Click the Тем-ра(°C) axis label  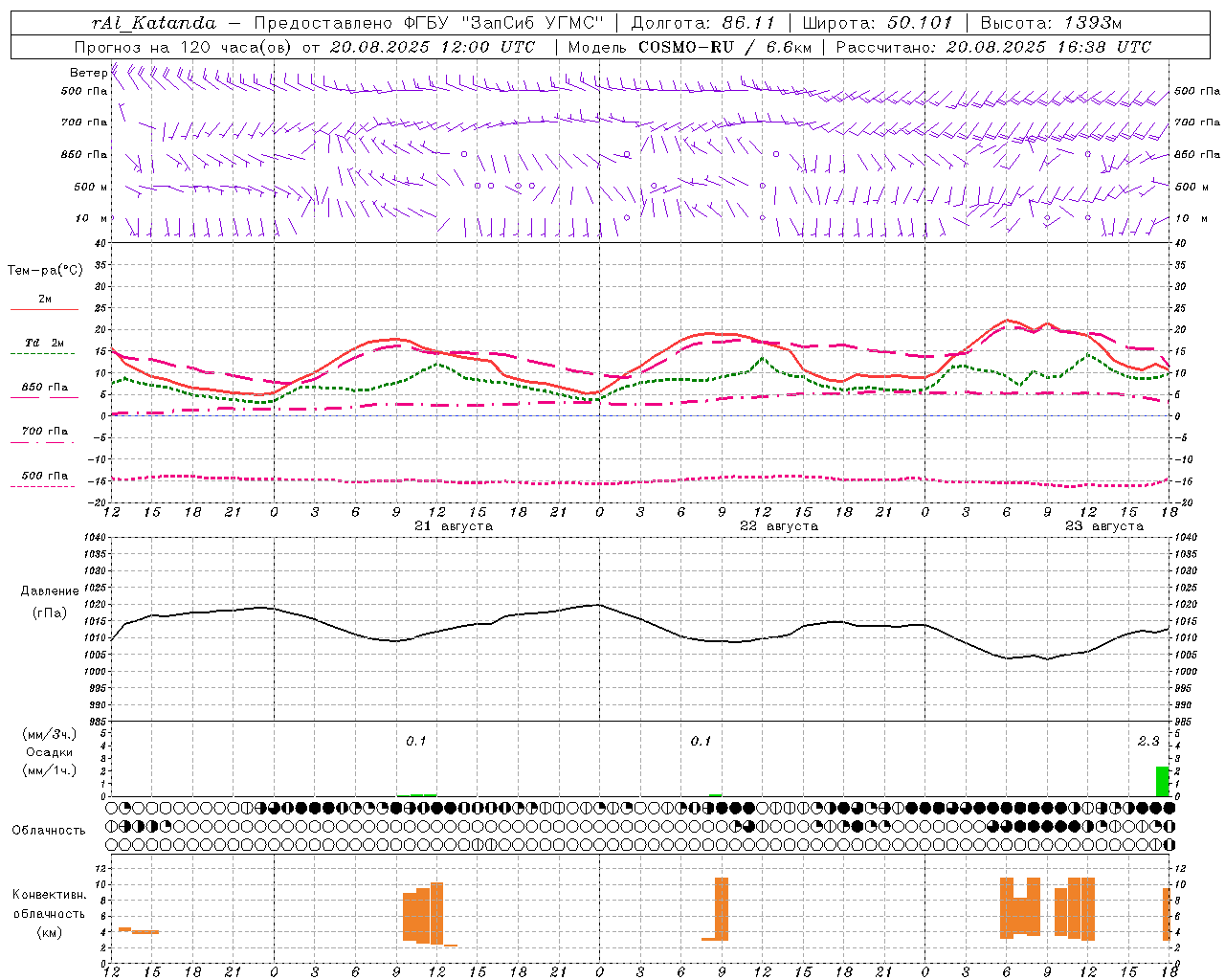coord(45,271)
